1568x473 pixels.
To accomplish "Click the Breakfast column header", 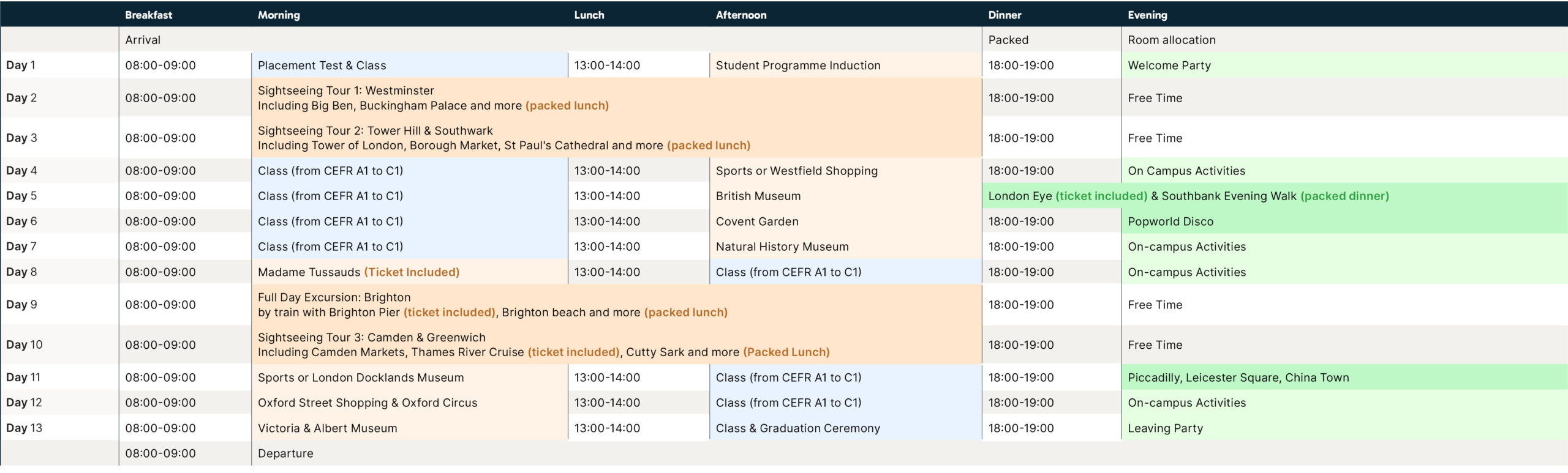I will (x=148, y=15).
